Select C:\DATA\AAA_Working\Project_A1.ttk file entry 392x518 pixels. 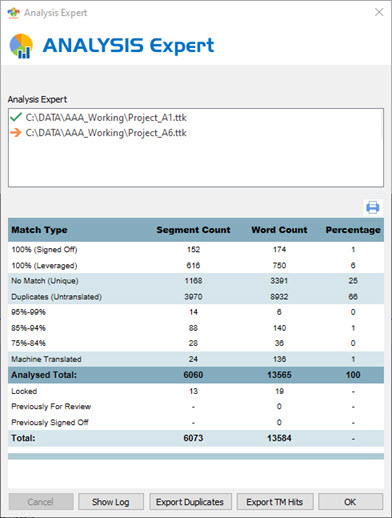[x=106, y=117]
